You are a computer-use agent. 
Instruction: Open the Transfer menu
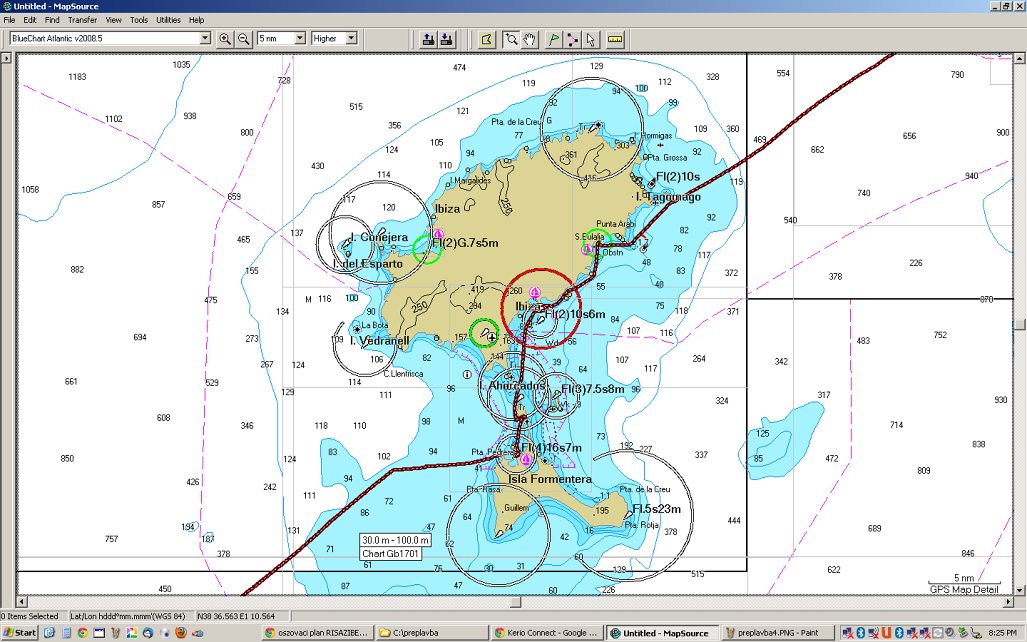(83, 20)
